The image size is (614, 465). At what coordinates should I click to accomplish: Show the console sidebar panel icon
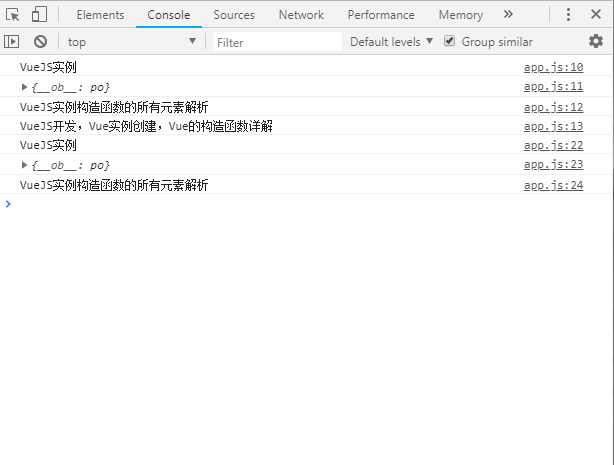(x=11, y=42)
